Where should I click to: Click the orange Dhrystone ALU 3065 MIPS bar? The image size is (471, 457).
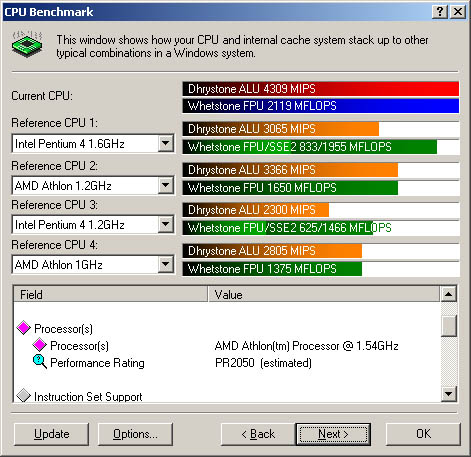point(281,129)
